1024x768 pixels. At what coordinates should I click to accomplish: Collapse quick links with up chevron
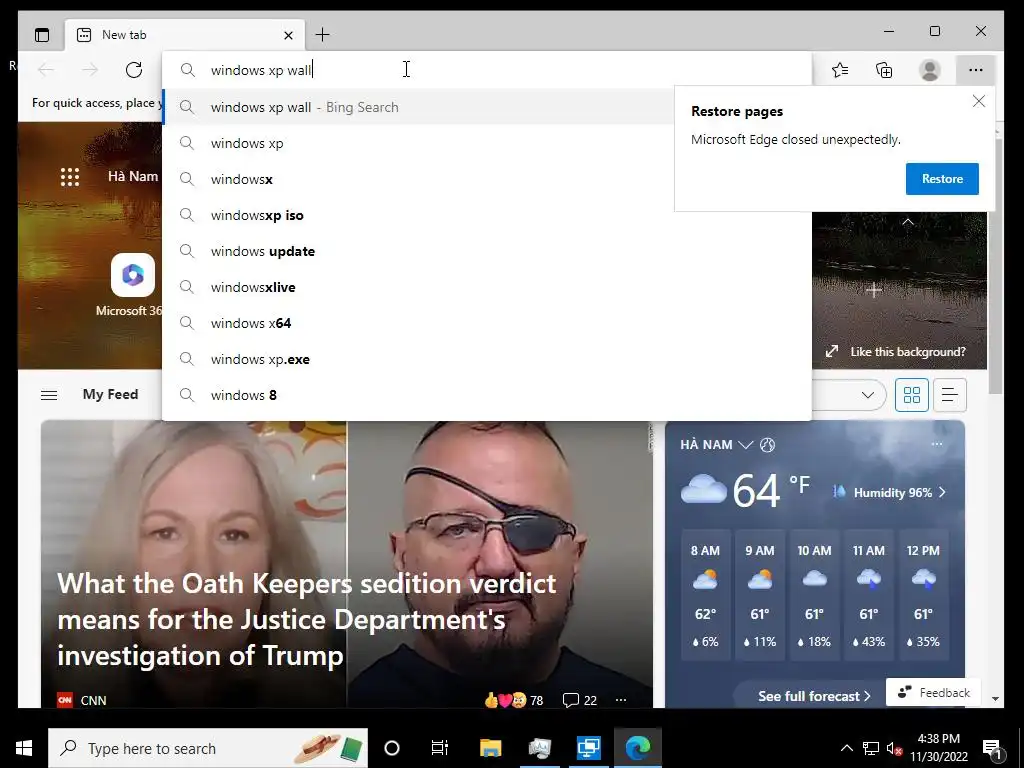(908, 222)
